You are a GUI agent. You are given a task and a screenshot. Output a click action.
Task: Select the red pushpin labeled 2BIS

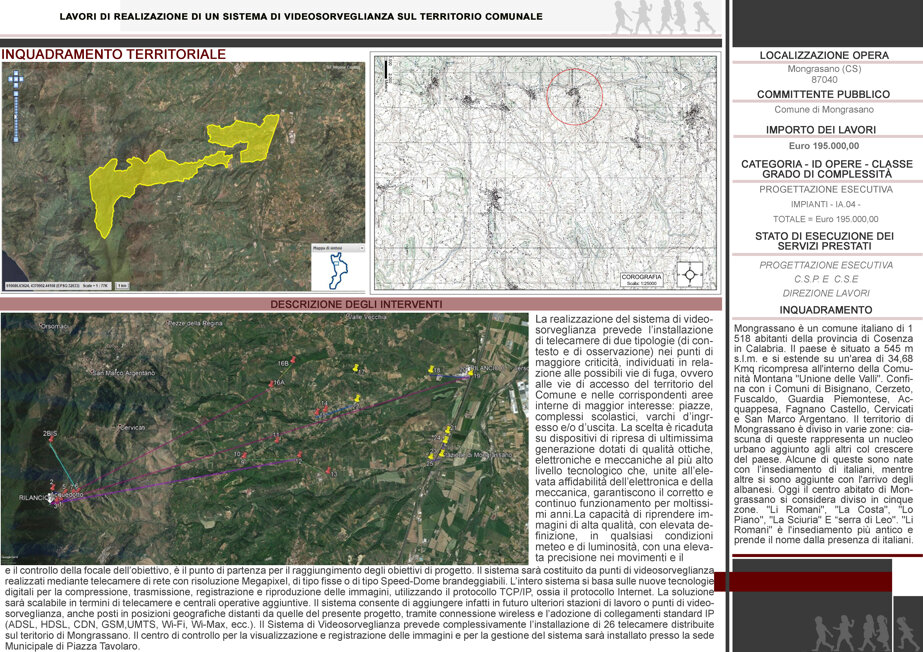click(51, 439)
